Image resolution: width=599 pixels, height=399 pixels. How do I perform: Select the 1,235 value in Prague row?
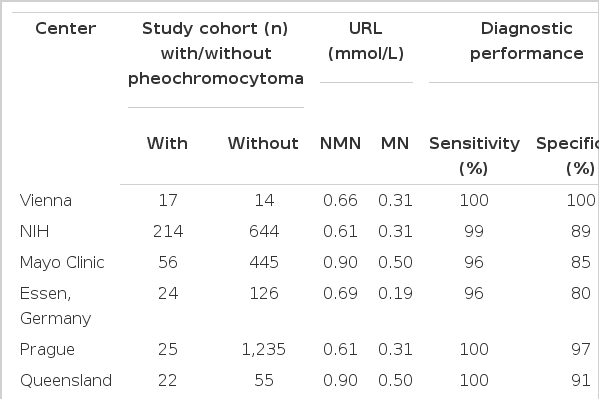[x=264, y=350]
